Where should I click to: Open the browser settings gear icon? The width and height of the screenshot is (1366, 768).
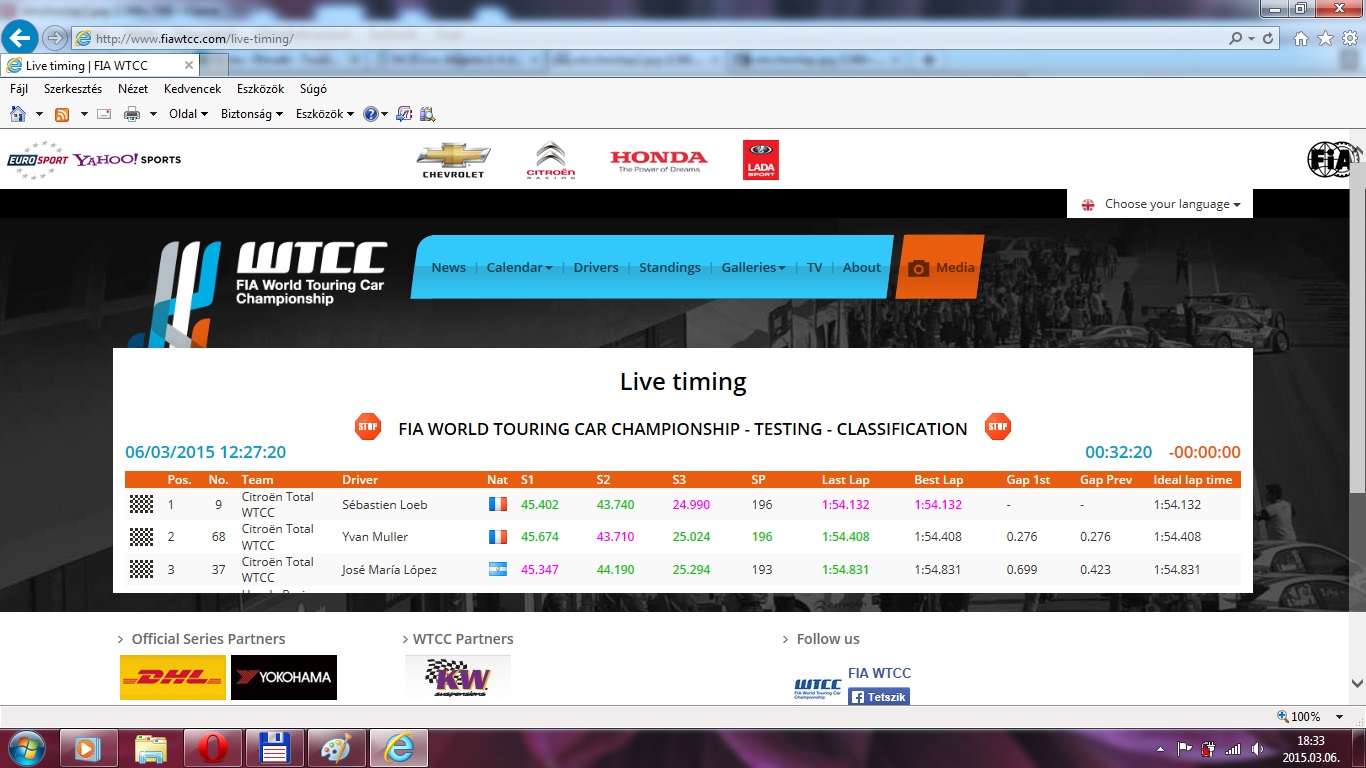pyautogui.click(x=1349, y=38)
